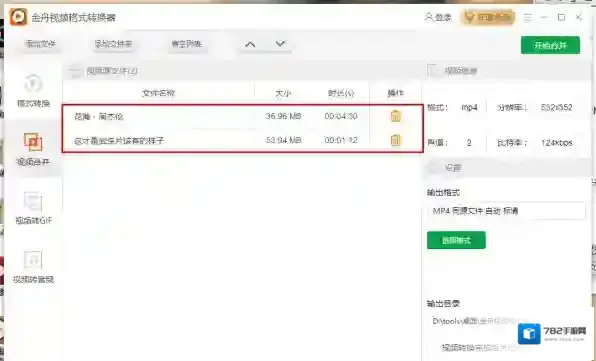Click the 操作 column header
The width and height of the screenshot is (596, 361).
point(395,93)
